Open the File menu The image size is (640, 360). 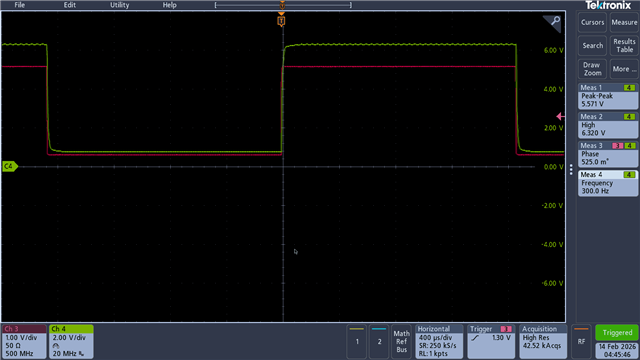(20, 5)
